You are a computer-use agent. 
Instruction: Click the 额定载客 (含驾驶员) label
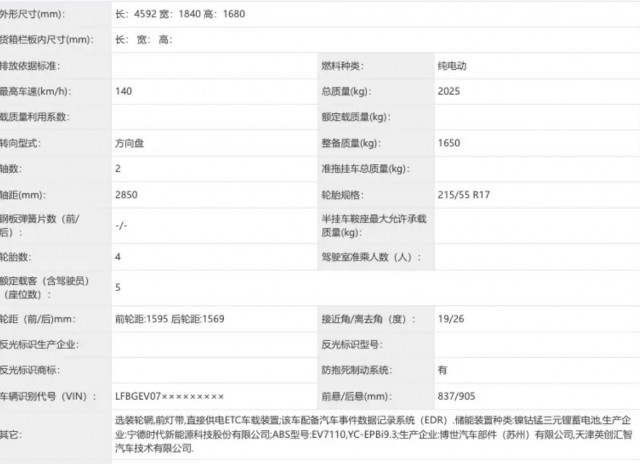[x=44, y=288]
